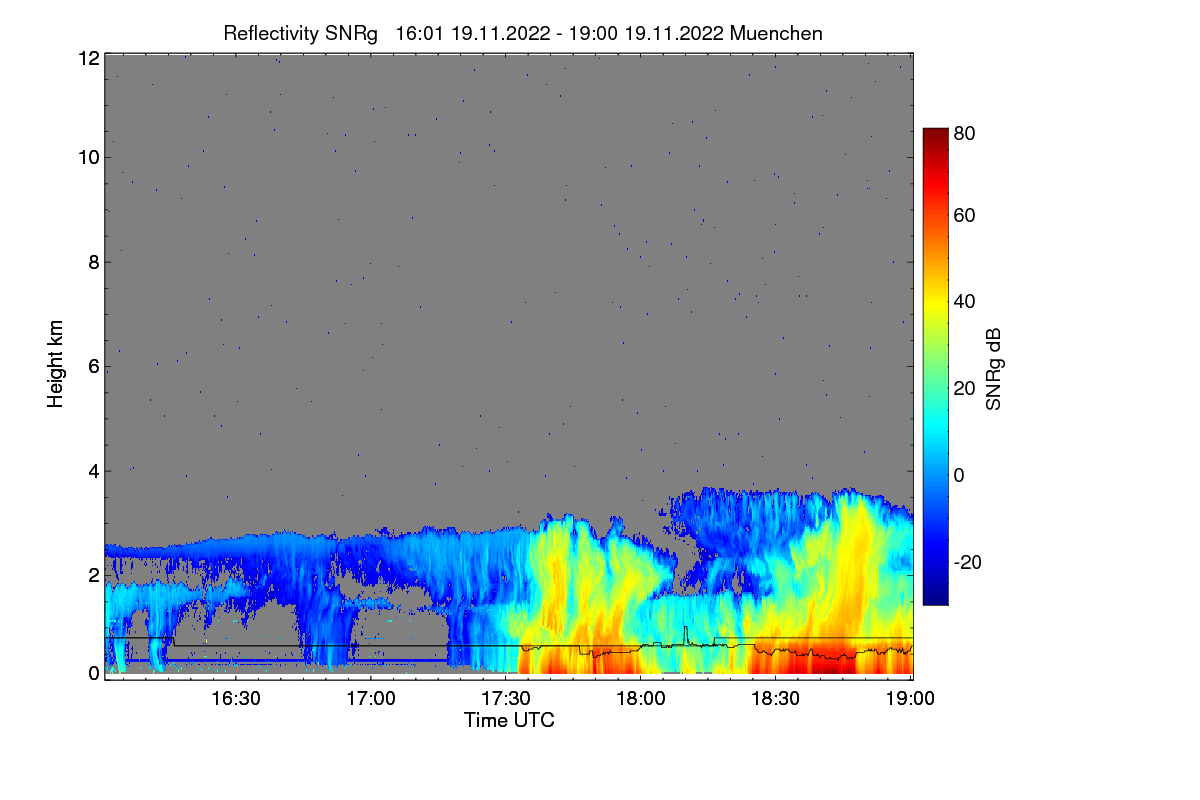Click the colorbar tick value 60
1200x800 pixels.
pyautogui.click(x=965, y=215)
